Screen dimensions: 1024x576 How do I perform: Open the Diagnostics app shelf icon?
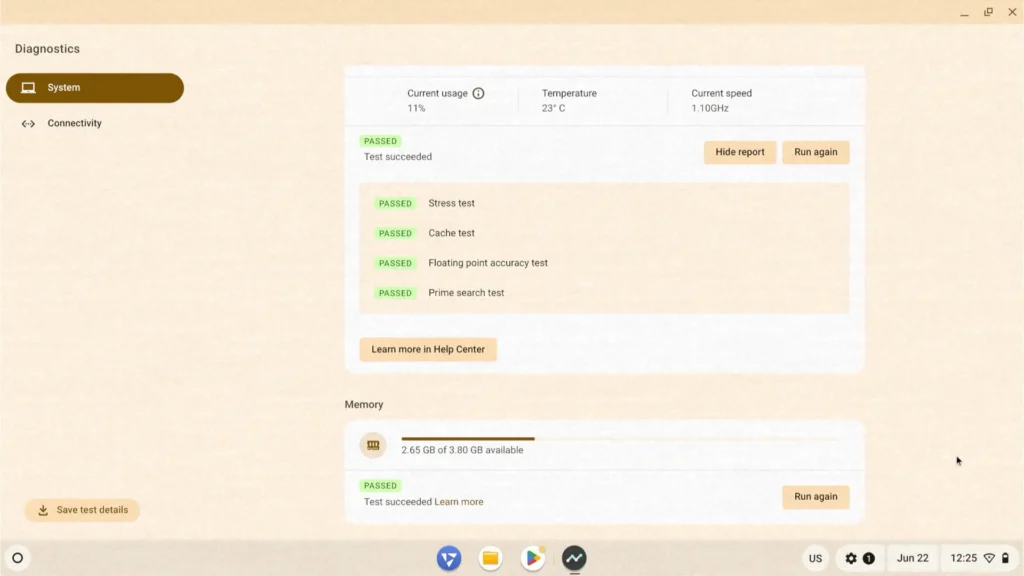(574, 558)
